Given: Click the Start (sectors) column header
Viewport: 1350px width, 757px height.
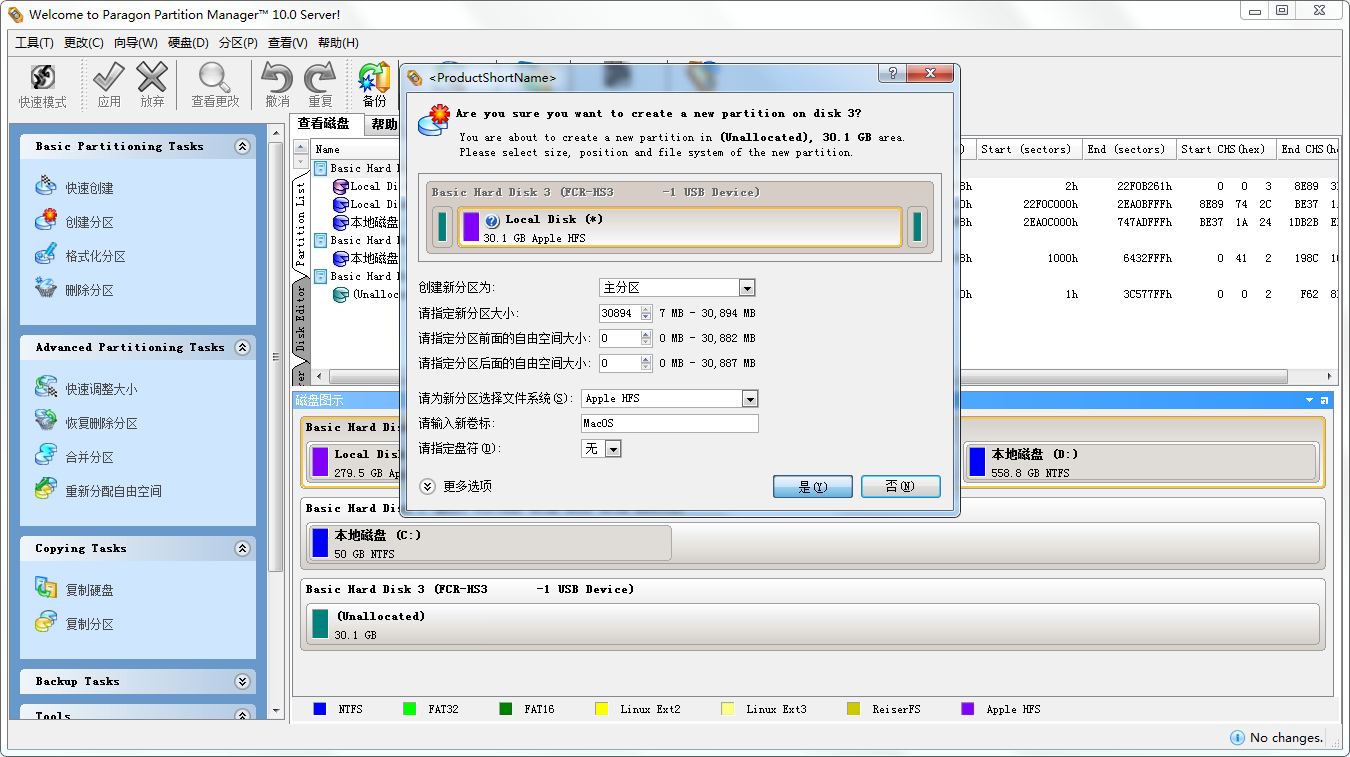Looking at the screenshot, I should (1029, 149).
